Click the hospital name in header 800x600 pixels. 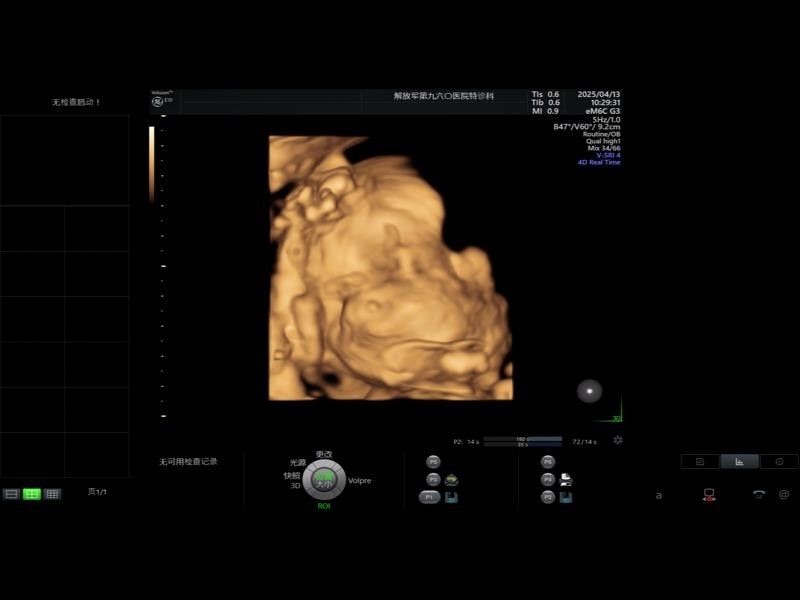pyautogui.click(x=444, y=96)
